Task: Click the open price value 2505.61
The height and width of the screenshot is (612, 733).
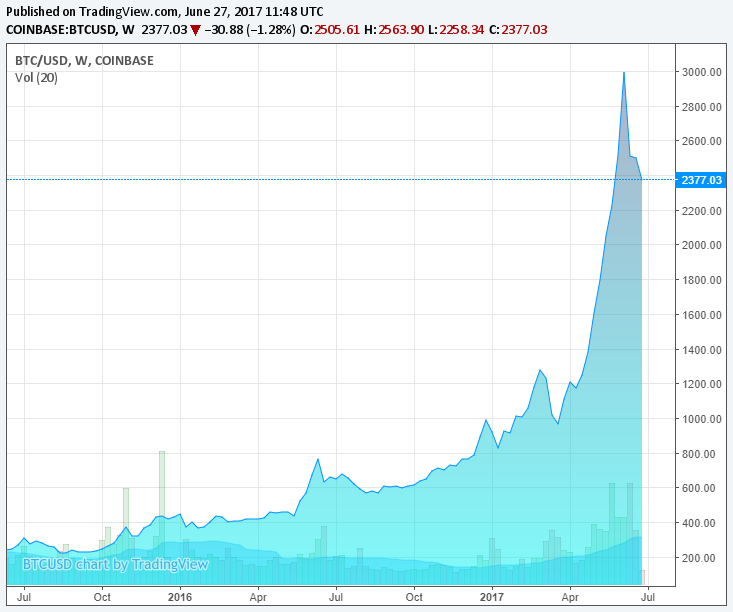Action: pos(337,30)
